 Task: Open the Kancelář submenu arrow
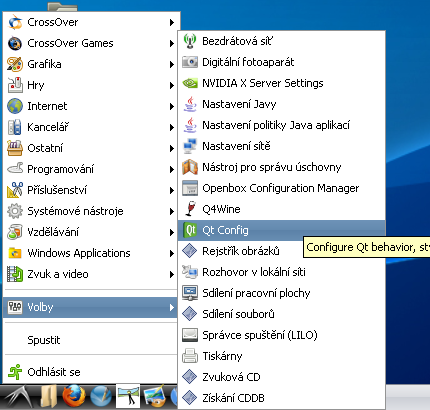(x=172, y=127)
